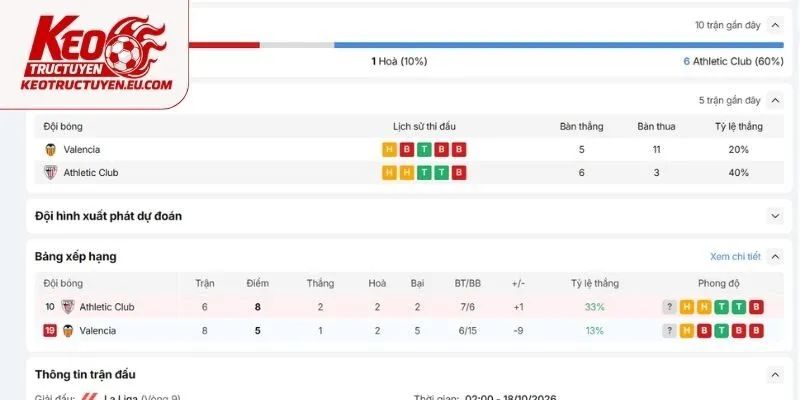This screenshot has width=800, height=400.
Task: Click Valencia crest in standings row
Action: pos(67,331)
